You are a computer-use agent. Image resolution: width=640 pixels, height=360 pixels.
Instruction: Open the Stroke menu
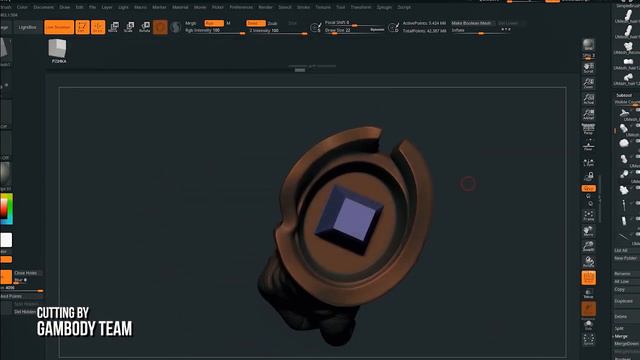tap(303, 7)
